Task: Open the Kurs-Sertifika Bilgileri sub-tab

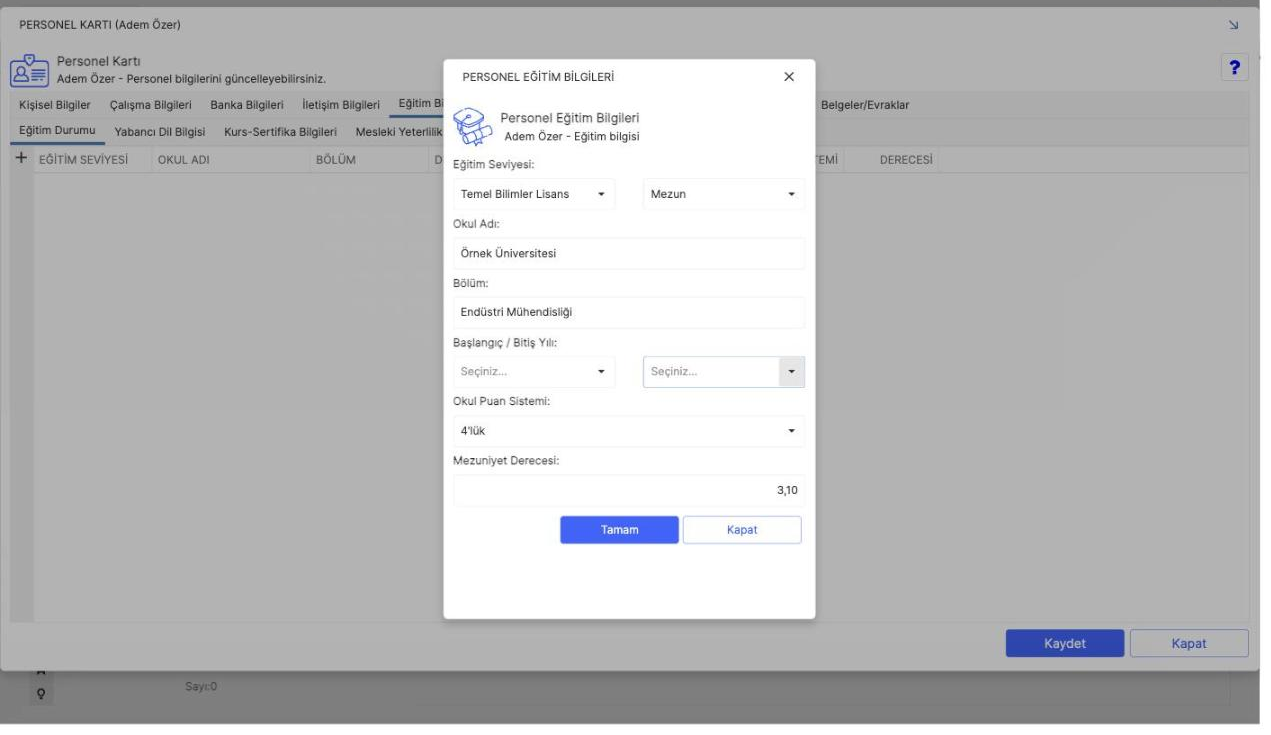Action: pos(280,132)
